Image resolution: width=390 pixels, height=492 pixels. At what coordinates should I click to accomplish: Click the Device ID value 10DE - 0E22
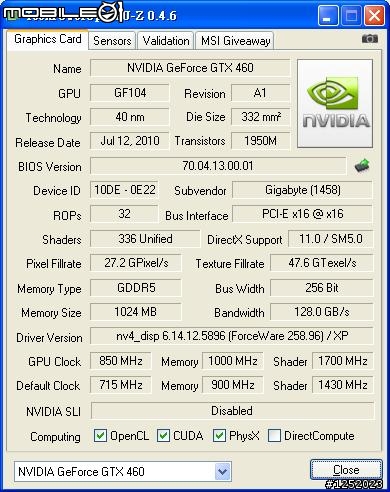(124, 190)
